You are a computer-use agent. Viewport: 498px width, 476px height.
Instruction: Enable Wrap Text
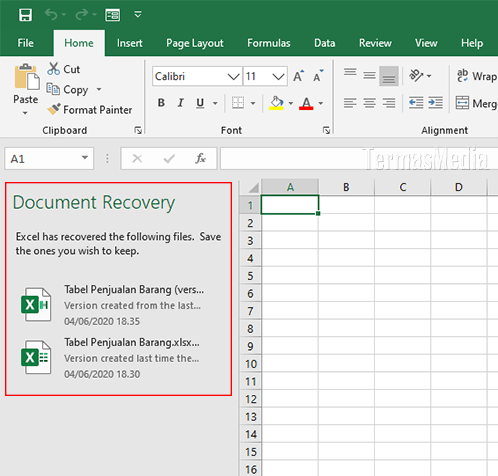point(477,76)
